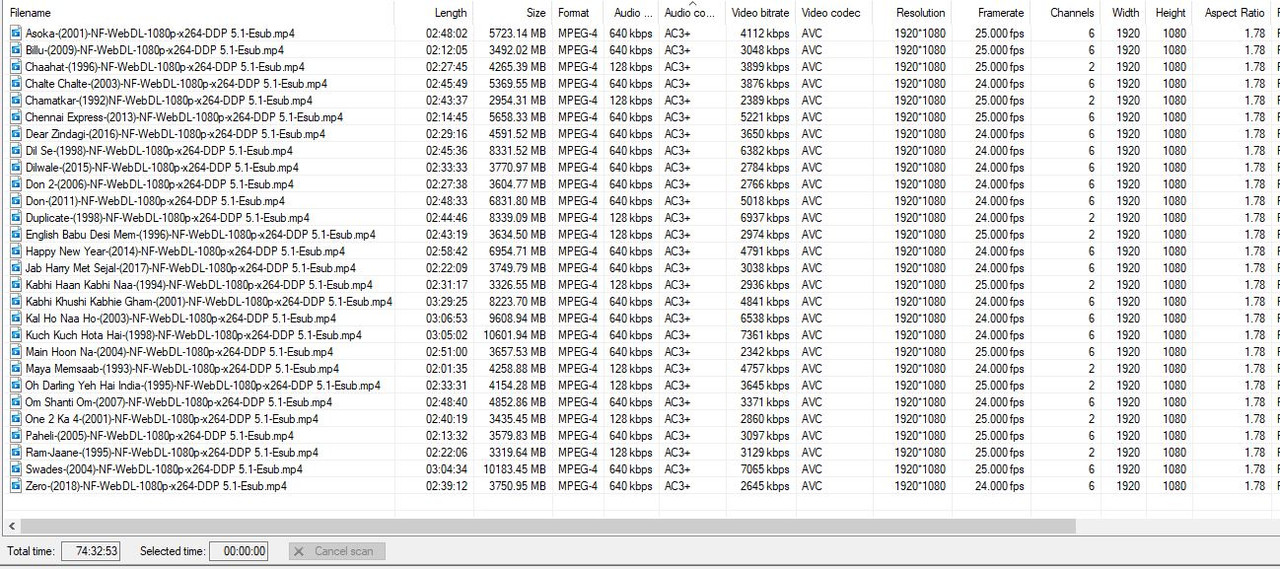Select the Paheli-(2005) file name
1280x569 pixels.
(160, 436)
